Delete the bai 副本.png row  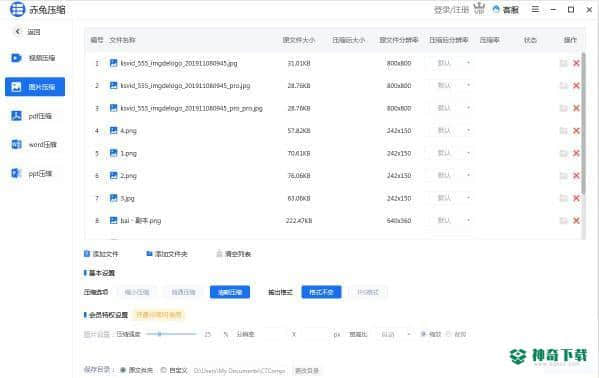point(576,221)
